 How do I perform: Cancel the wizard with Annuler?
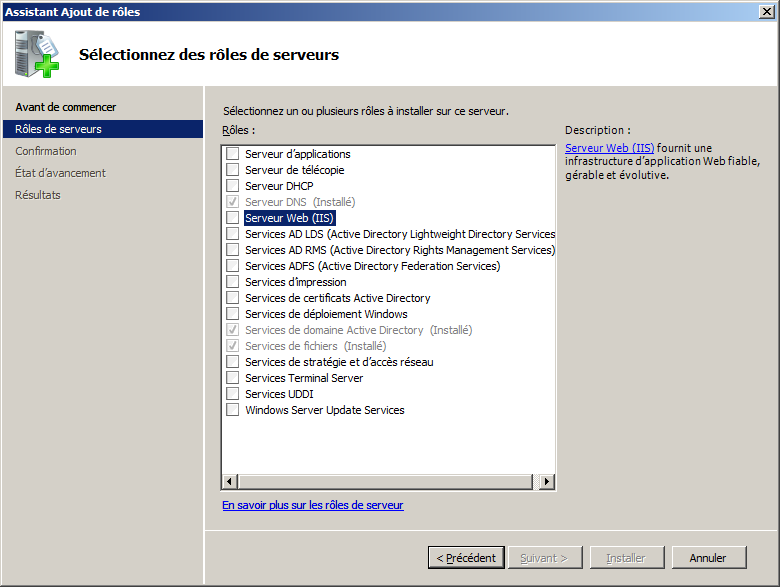click(708, 558)
